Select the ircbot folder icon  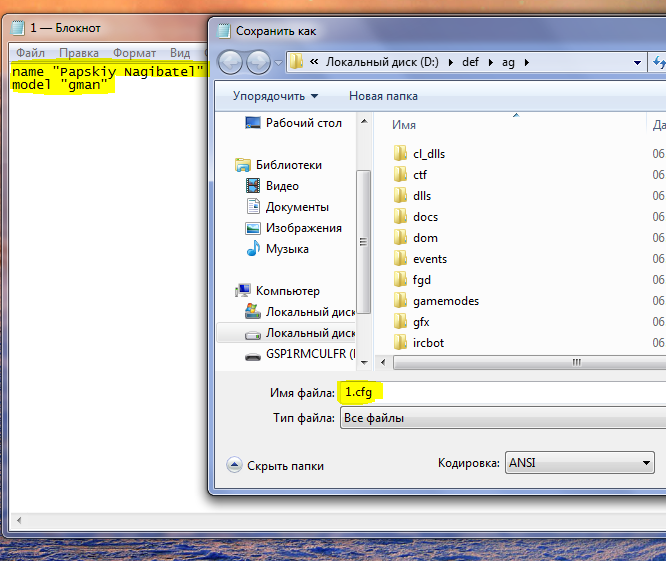(400, 342)
